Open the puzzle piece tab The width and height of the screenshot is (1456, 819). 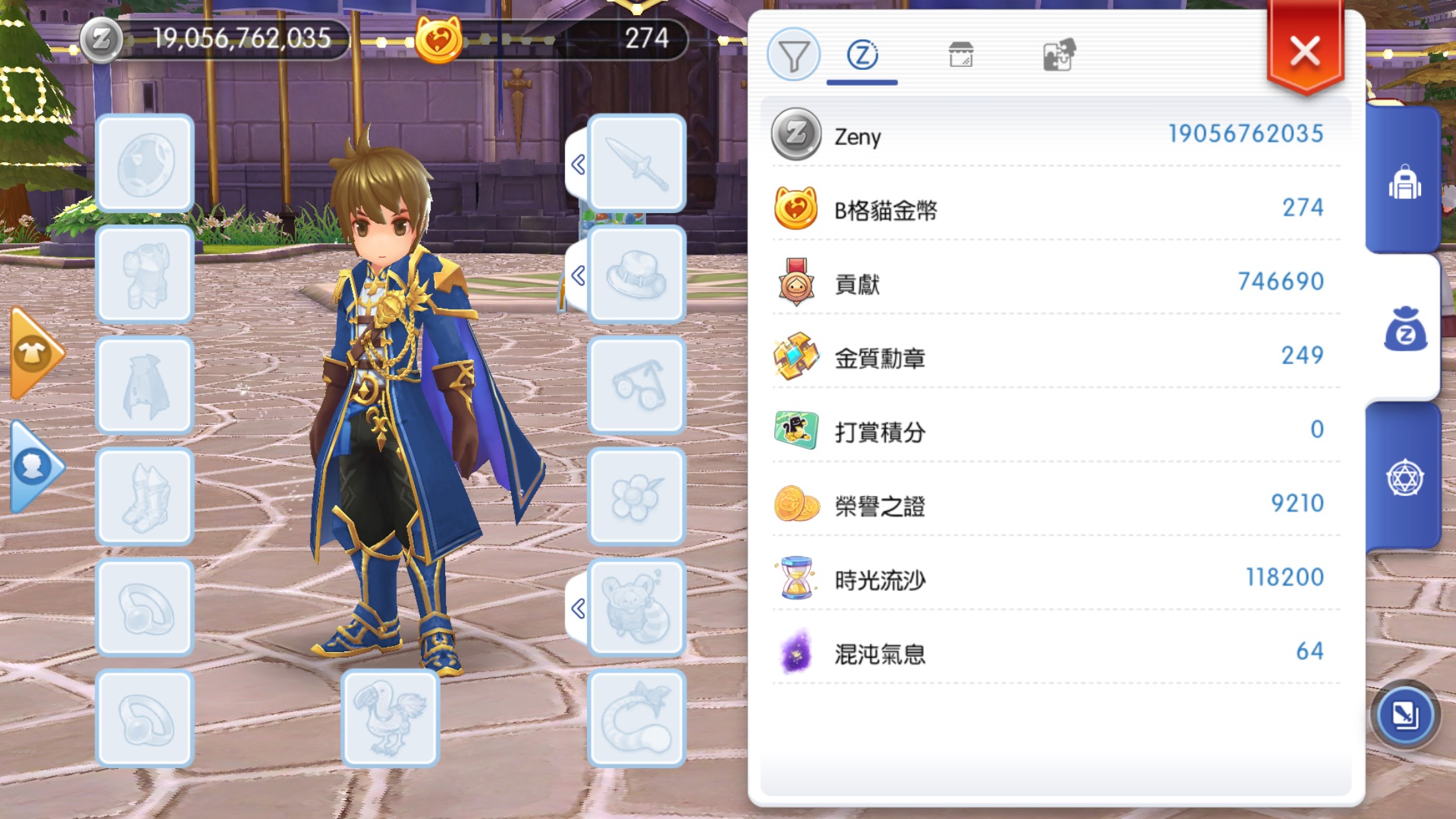click(1059, 55)
